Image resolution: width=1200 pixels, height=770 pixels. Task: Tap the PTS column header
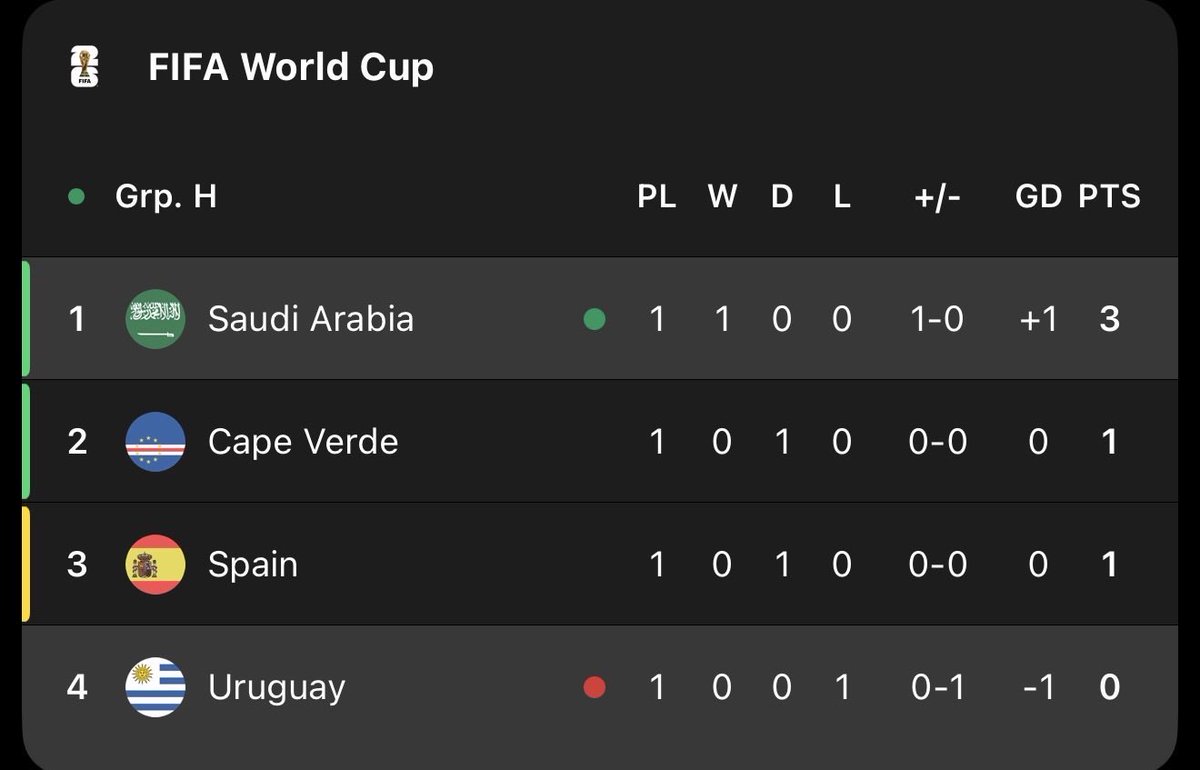[x=1109, y=196]
